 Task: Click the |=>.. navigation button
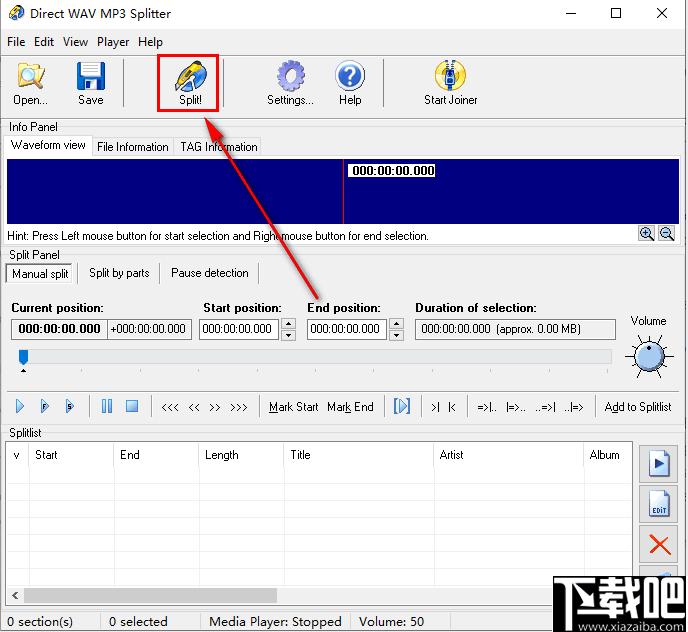[516, 407]
